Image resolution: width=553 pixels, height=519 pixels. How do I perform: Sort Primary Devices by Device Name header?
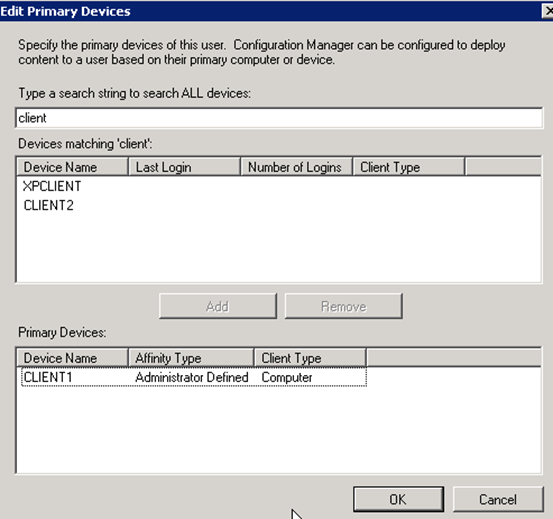[72, 358]
